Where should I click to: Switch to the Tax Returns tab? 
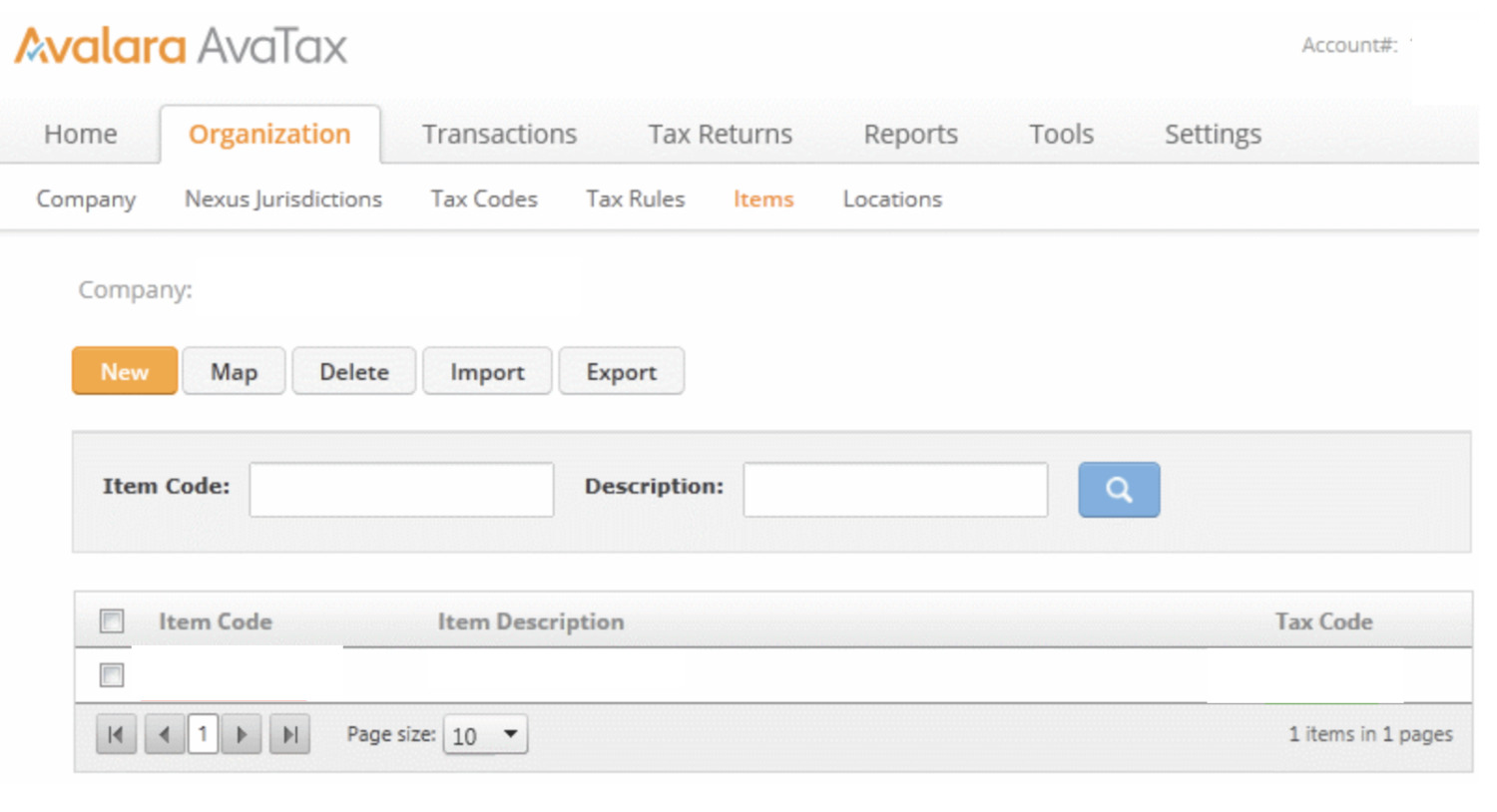coord(720,134)
